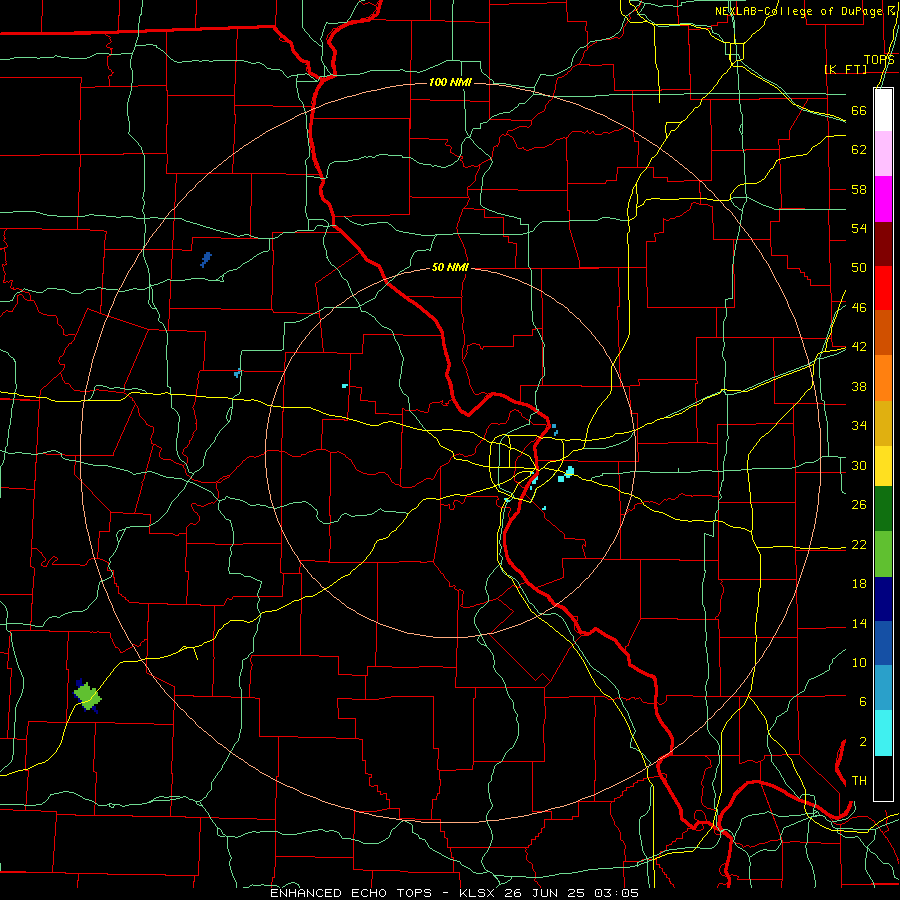900x900 pixels.
Task: Click the legend value '50'
Action: (x=859, y=268)
